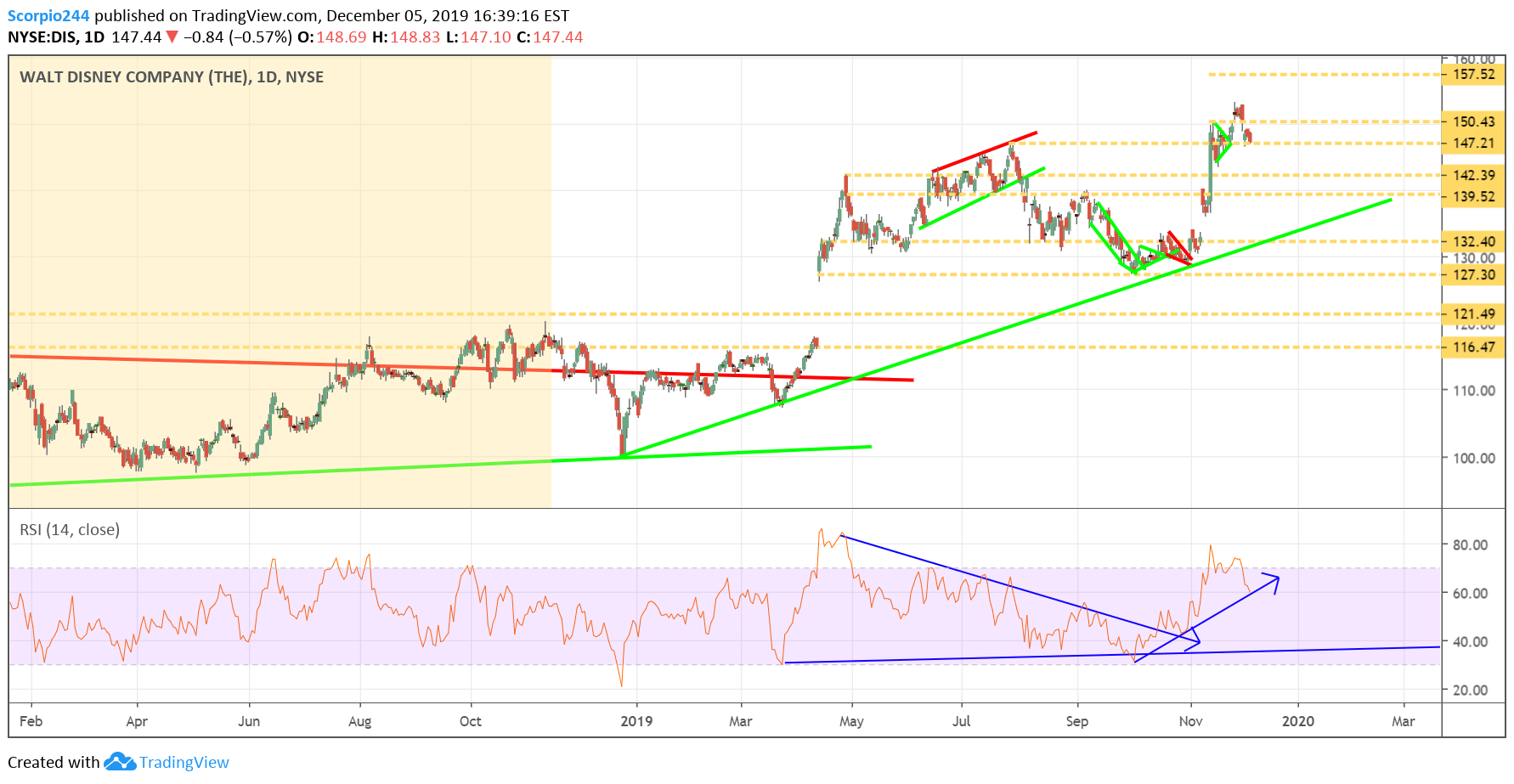
Task: Click the low price value 147.10
Action: pyautogui.click(x=486, y=37)
